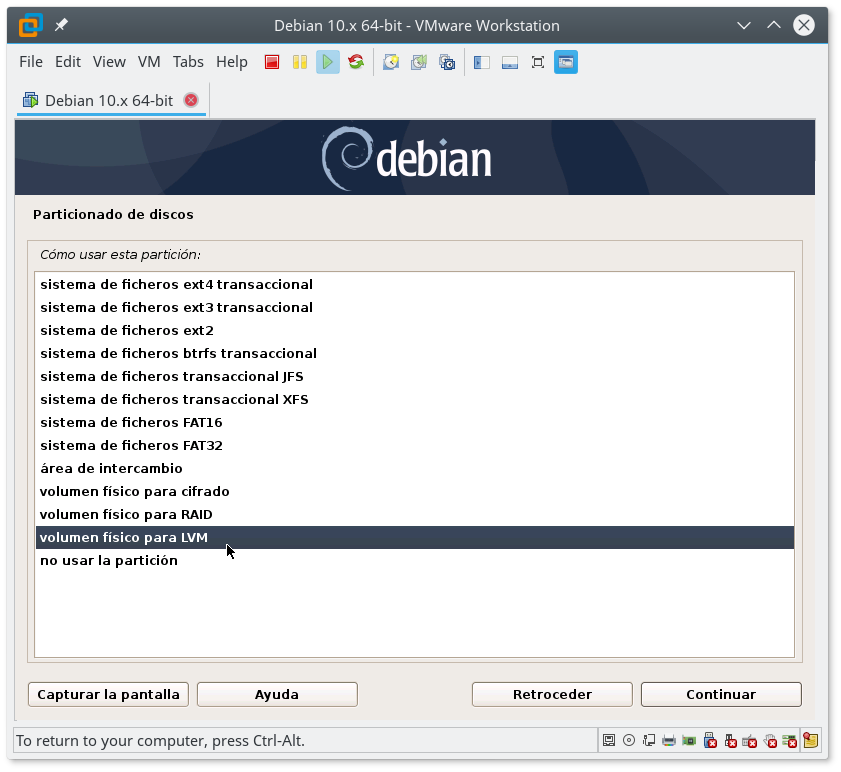Select sistema de ficheros ext2
Image resolution: width=841 pixels, height=772 pixels.
[415, 330]
